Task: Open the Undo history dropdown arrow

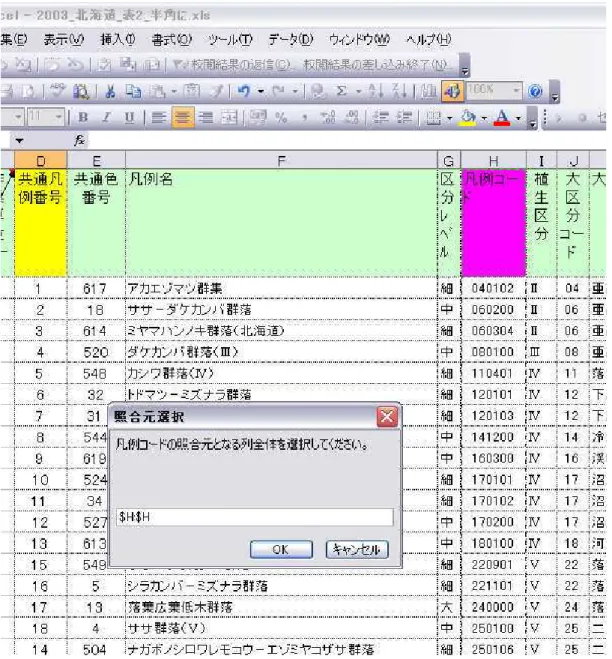Action: tap(261, 92)
